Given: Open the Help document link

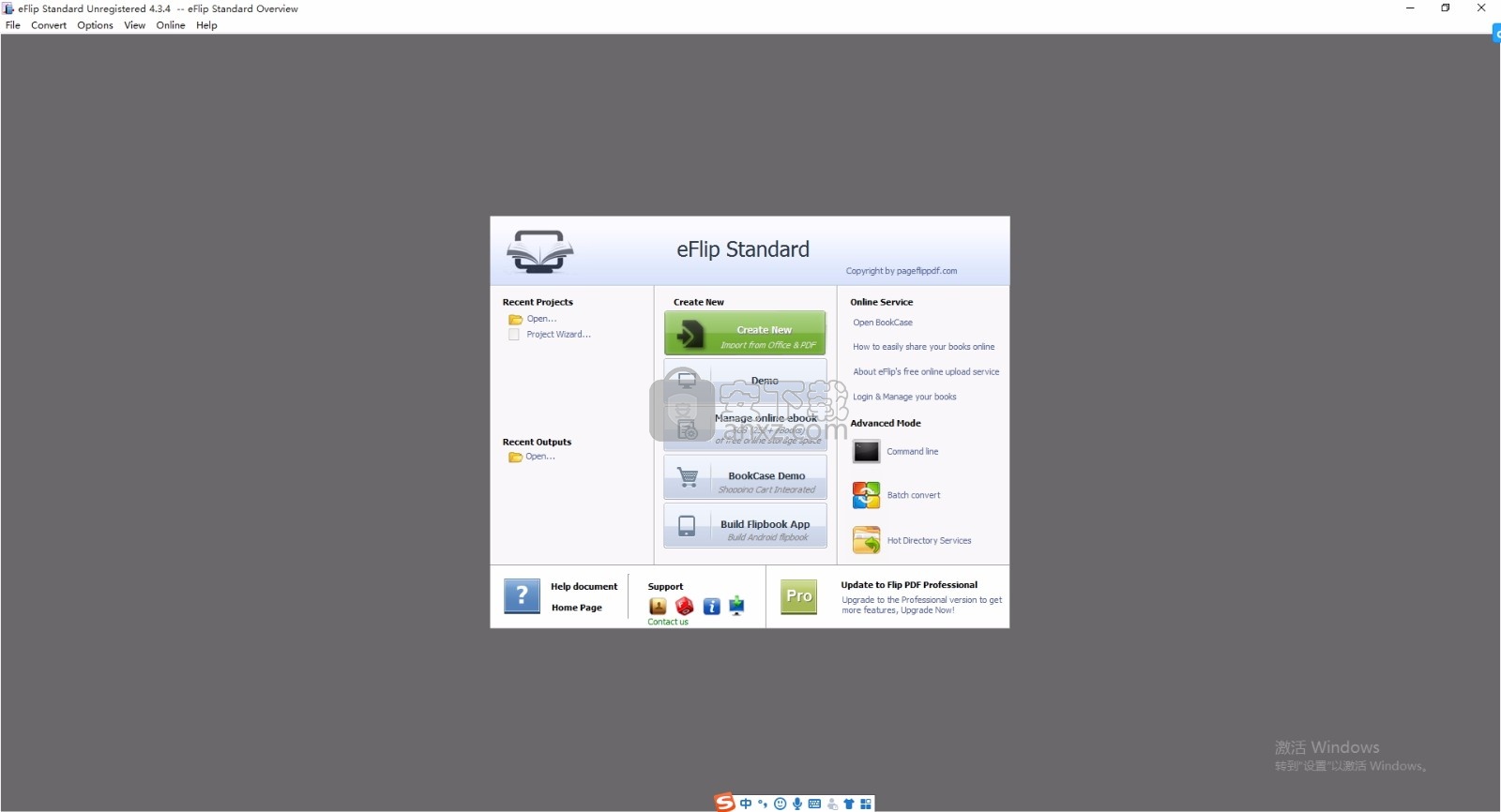Looking at the screenshot, I should click(x=584, y=587).
